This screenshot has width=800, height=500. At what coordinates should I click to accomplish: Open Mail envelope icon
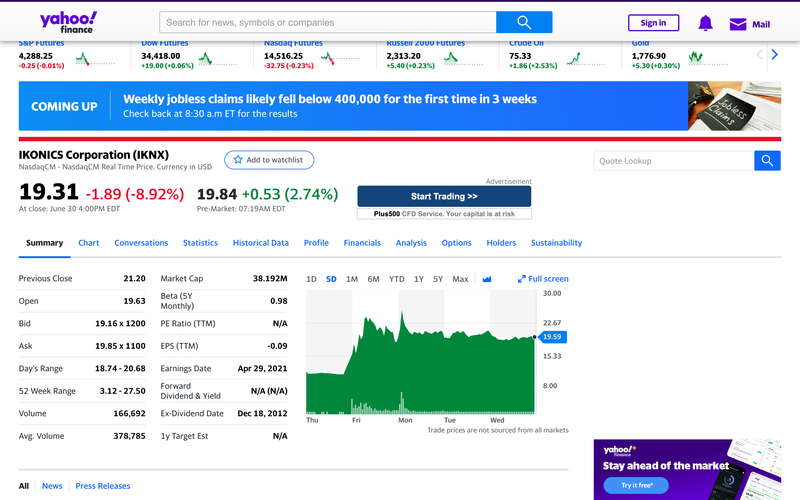point(738,24)
